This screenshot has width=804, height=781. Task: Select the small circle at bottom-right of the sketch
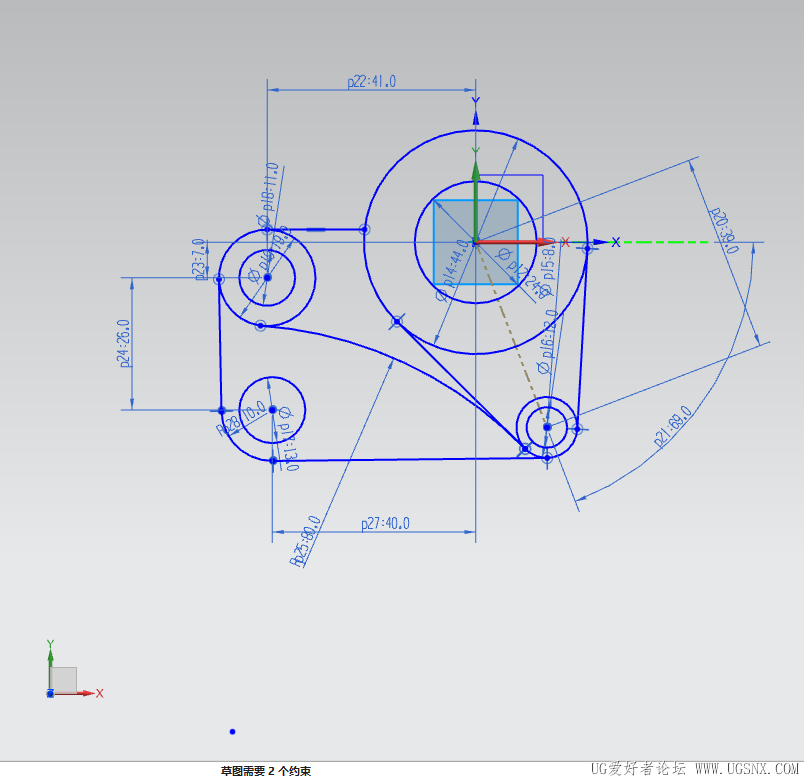(x=546, y=426)
